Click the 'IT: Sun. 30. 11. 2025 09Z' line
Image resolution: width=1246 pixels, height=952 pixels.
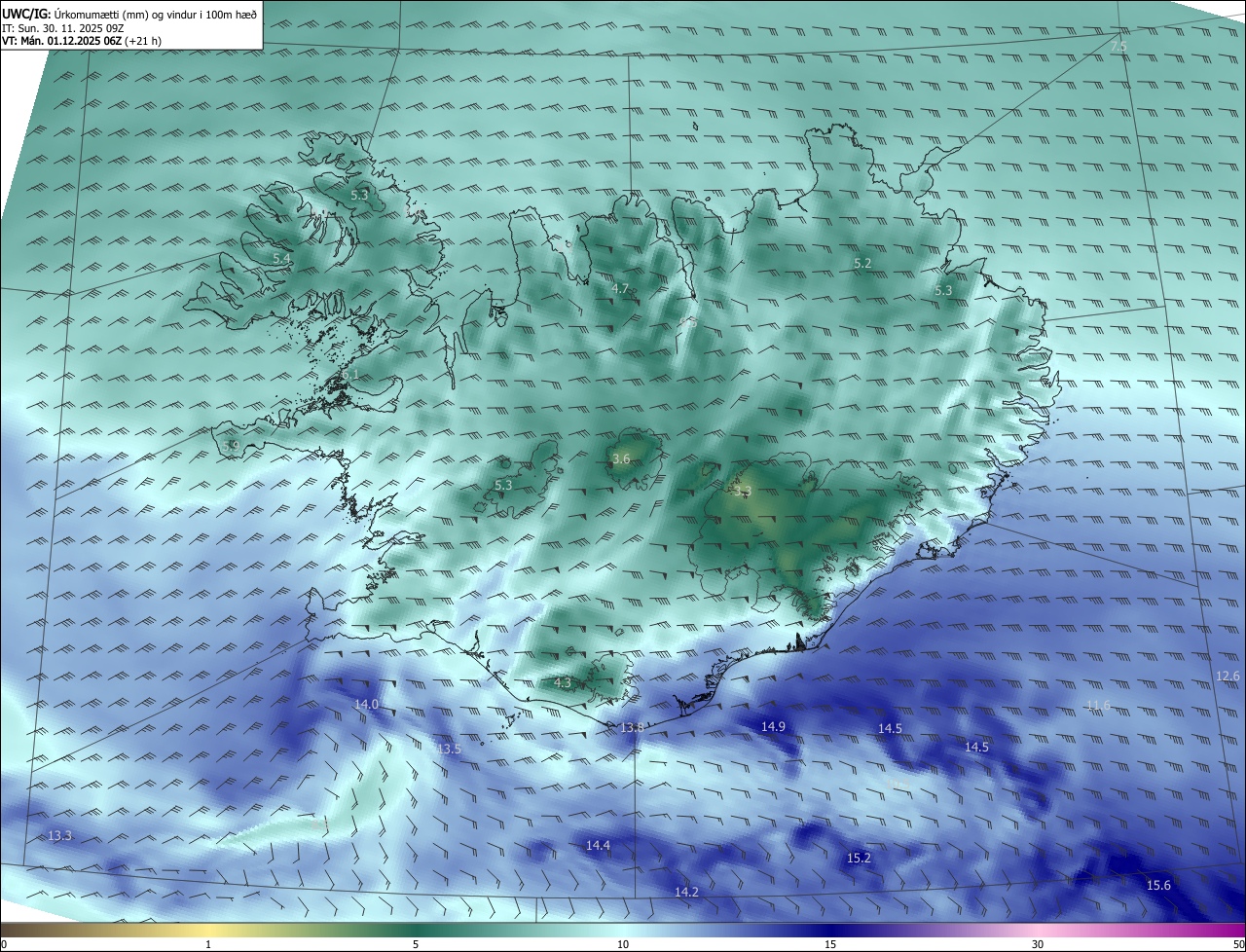63,27
